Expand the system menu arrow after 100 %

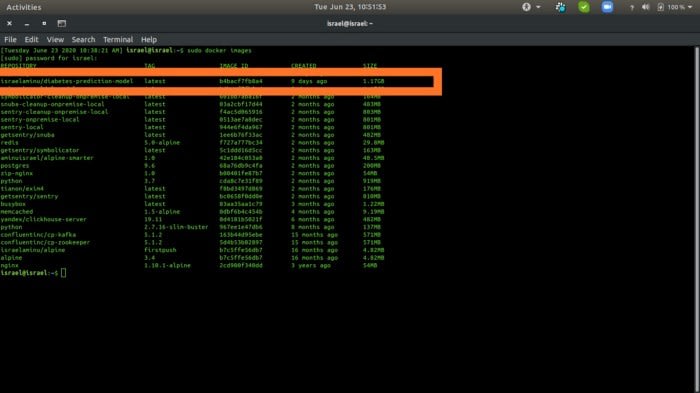[x=690, y=7]
